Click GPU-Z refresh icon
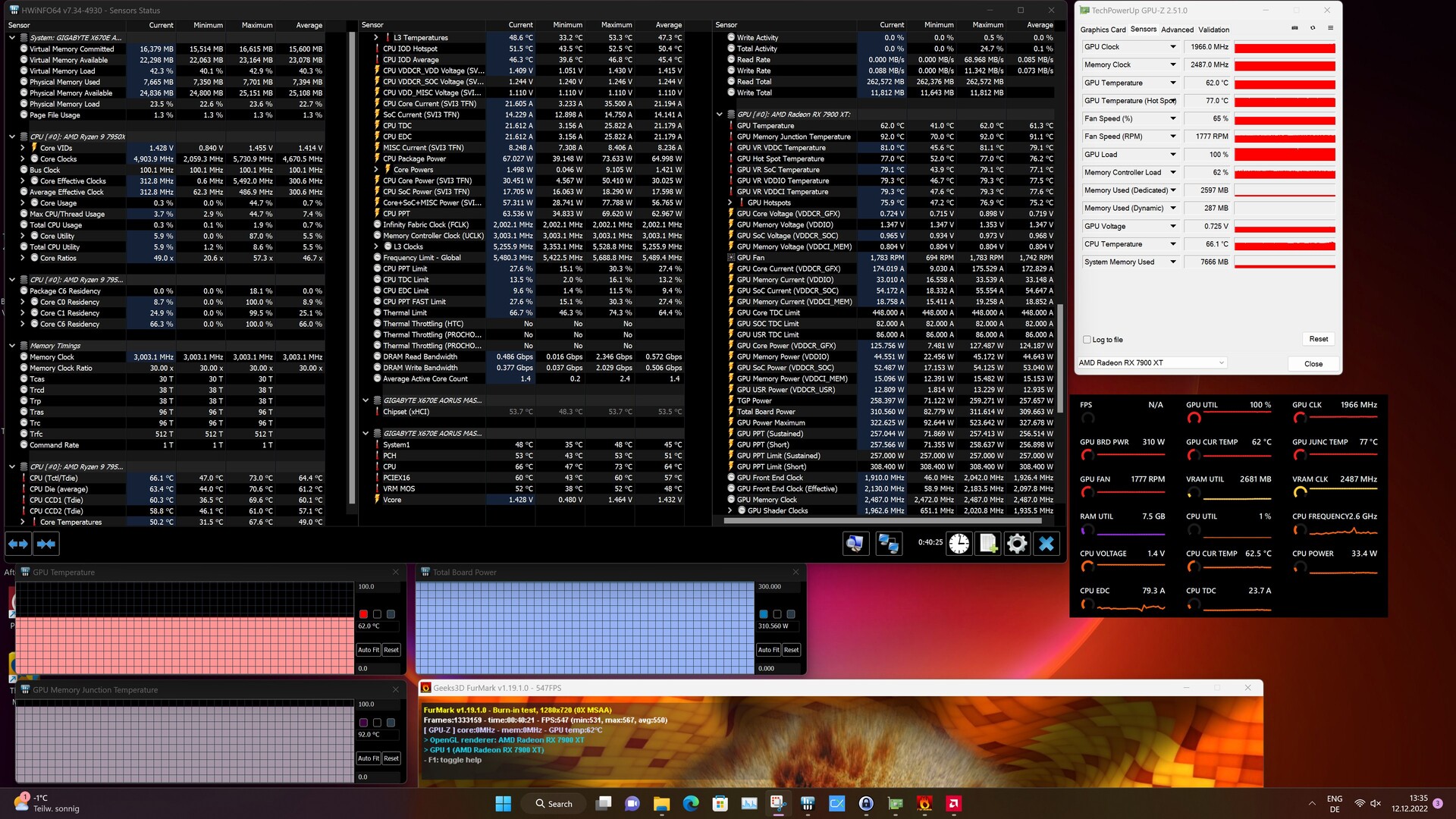Screen dimensions: 1456x819 1313,28
